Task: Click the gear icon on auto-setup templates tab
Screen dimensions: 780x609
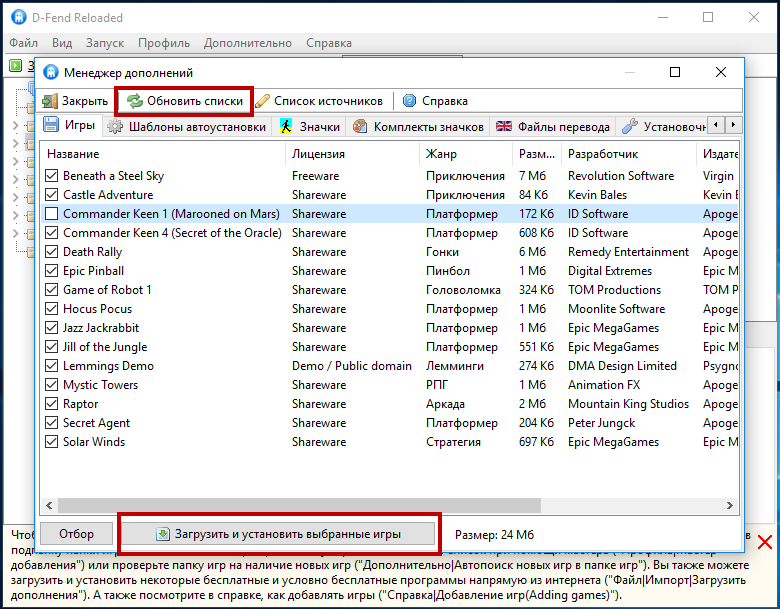Action: pos(115,127)
